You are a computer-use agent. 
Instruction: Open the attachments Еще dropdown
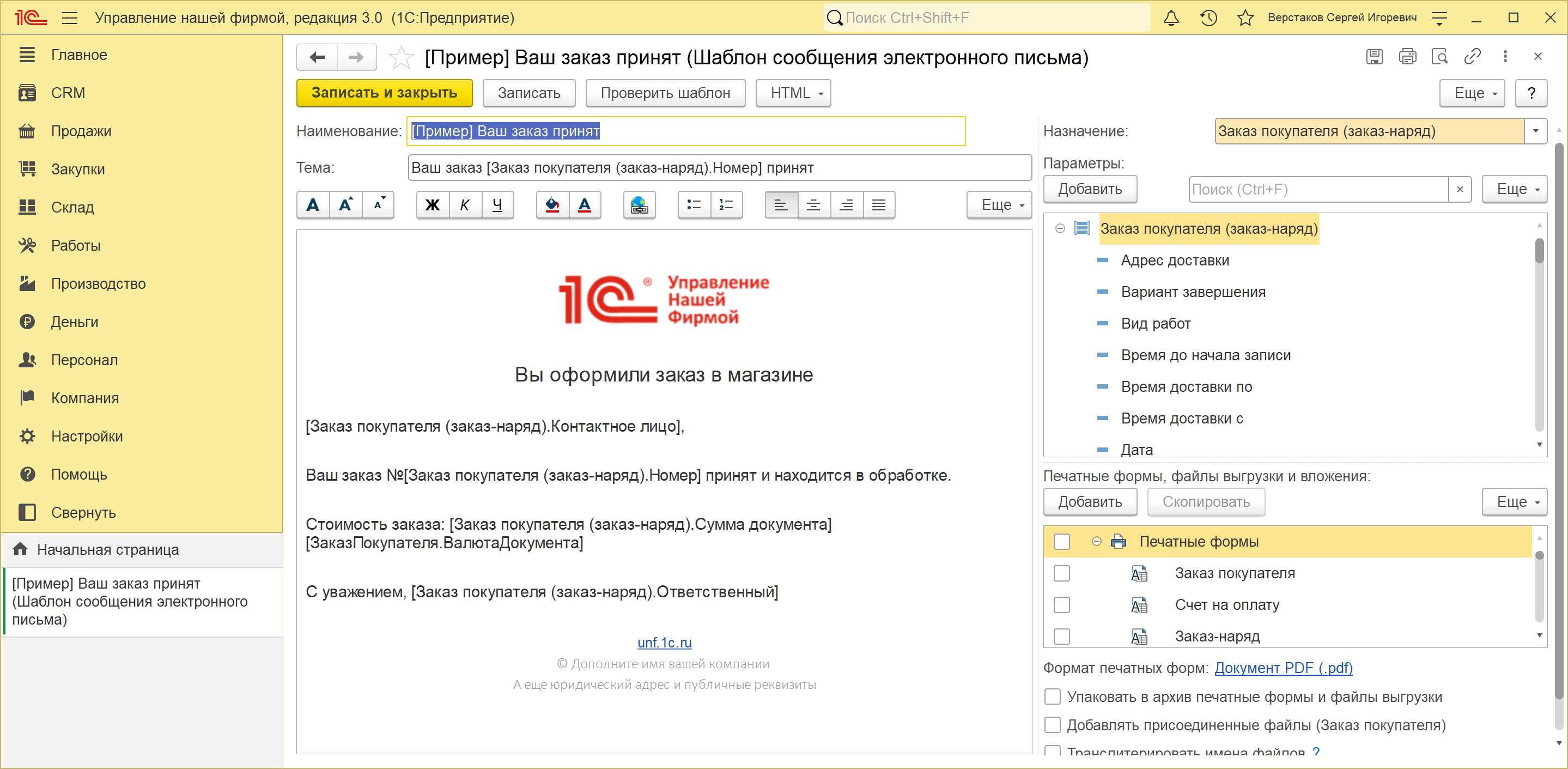point(1515,502)
